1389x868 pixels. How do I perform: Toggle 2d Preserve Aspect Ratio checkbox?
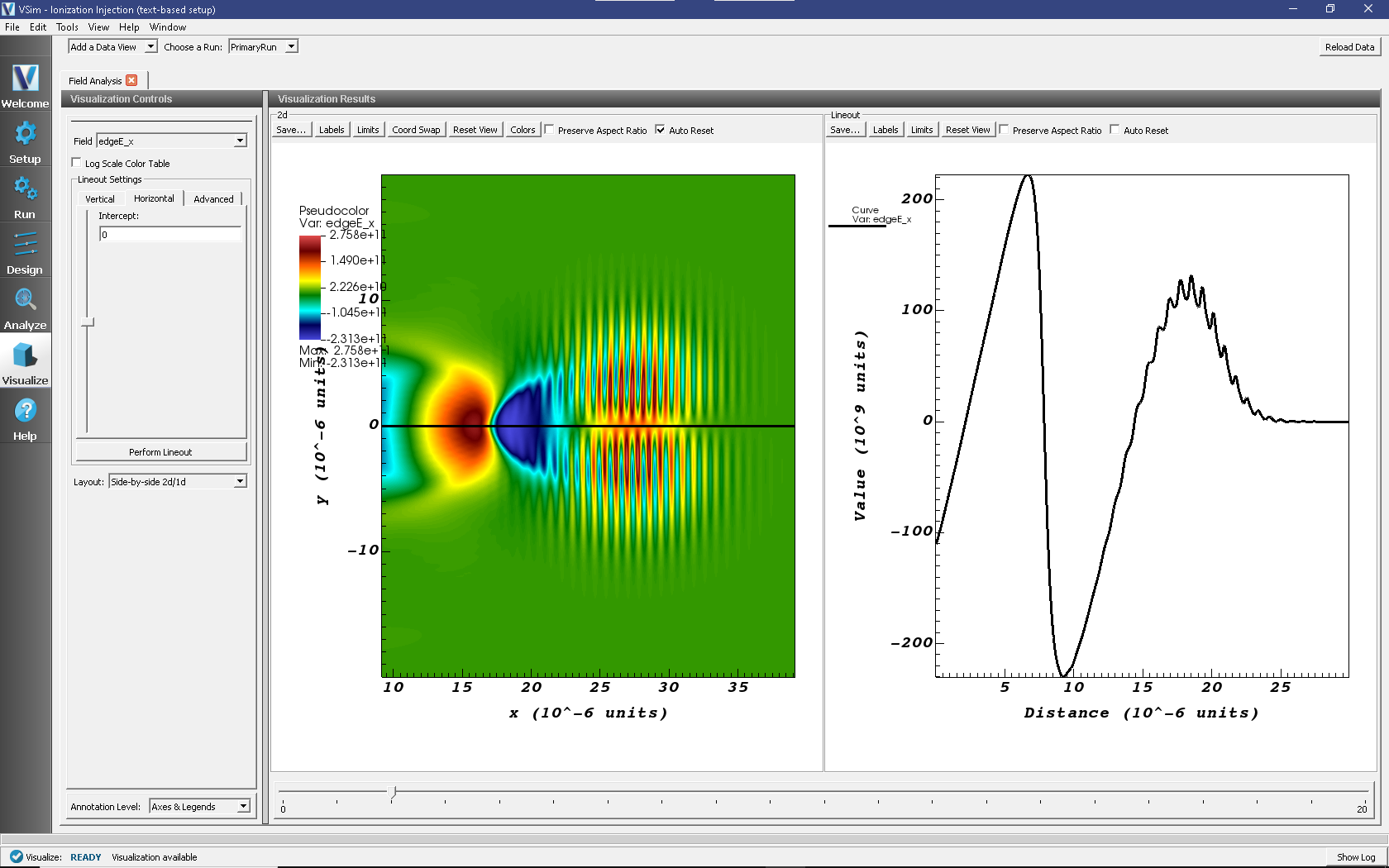549,129
